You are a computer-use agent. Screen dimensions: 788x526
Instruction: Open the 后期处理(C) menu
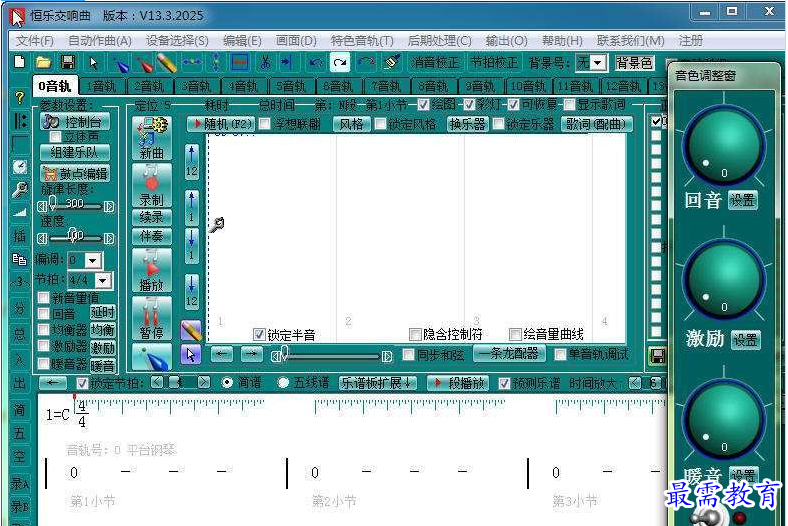coord(439,41)
